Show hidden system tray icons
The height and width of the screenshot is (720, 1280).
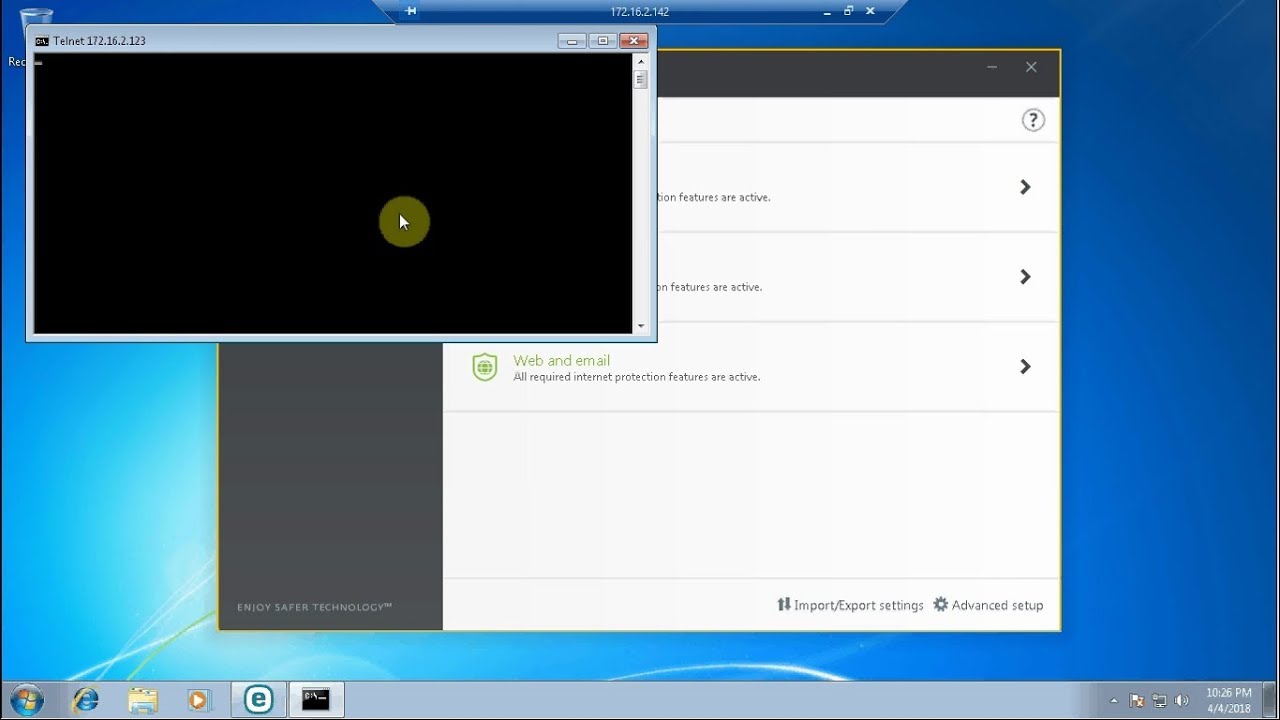1114,700
